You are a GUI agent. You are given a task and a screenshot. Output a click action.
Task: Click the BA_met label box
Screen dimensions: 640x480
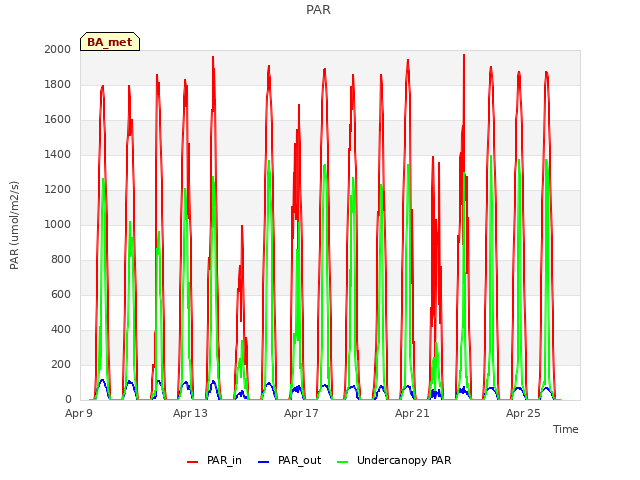point(110,42)
